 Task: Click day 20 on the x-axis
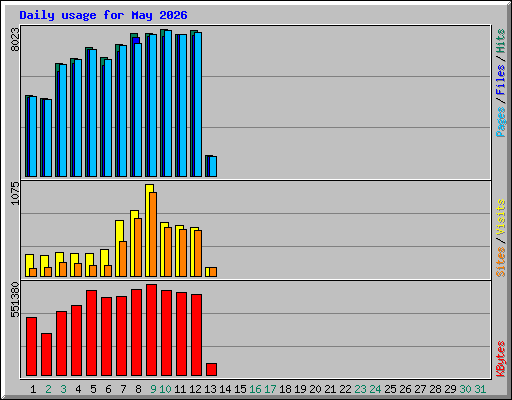tap(315, 389)
